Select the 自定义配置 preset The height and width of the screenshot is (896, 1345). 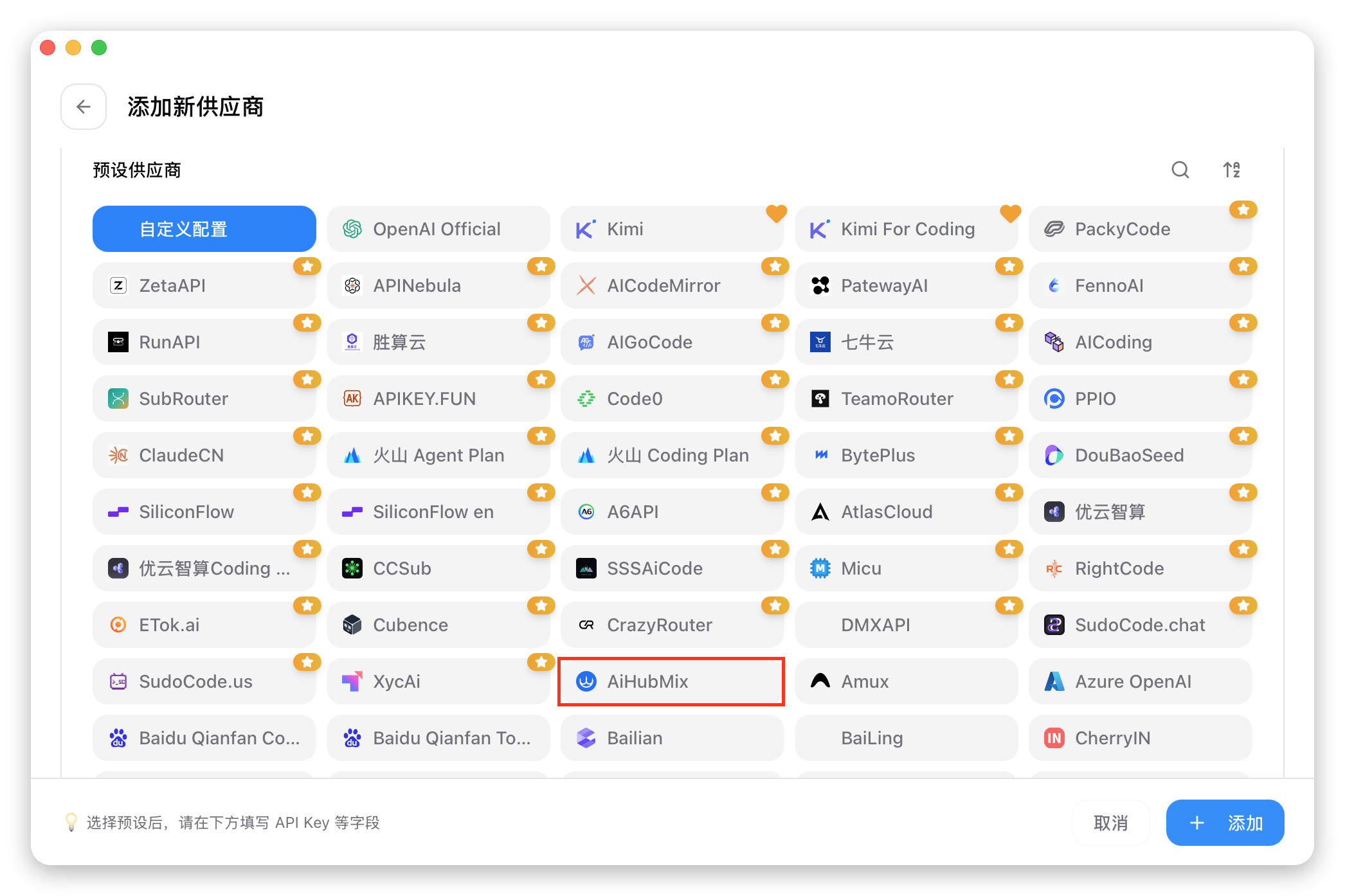pyautogui.click(x=204, y=229)
